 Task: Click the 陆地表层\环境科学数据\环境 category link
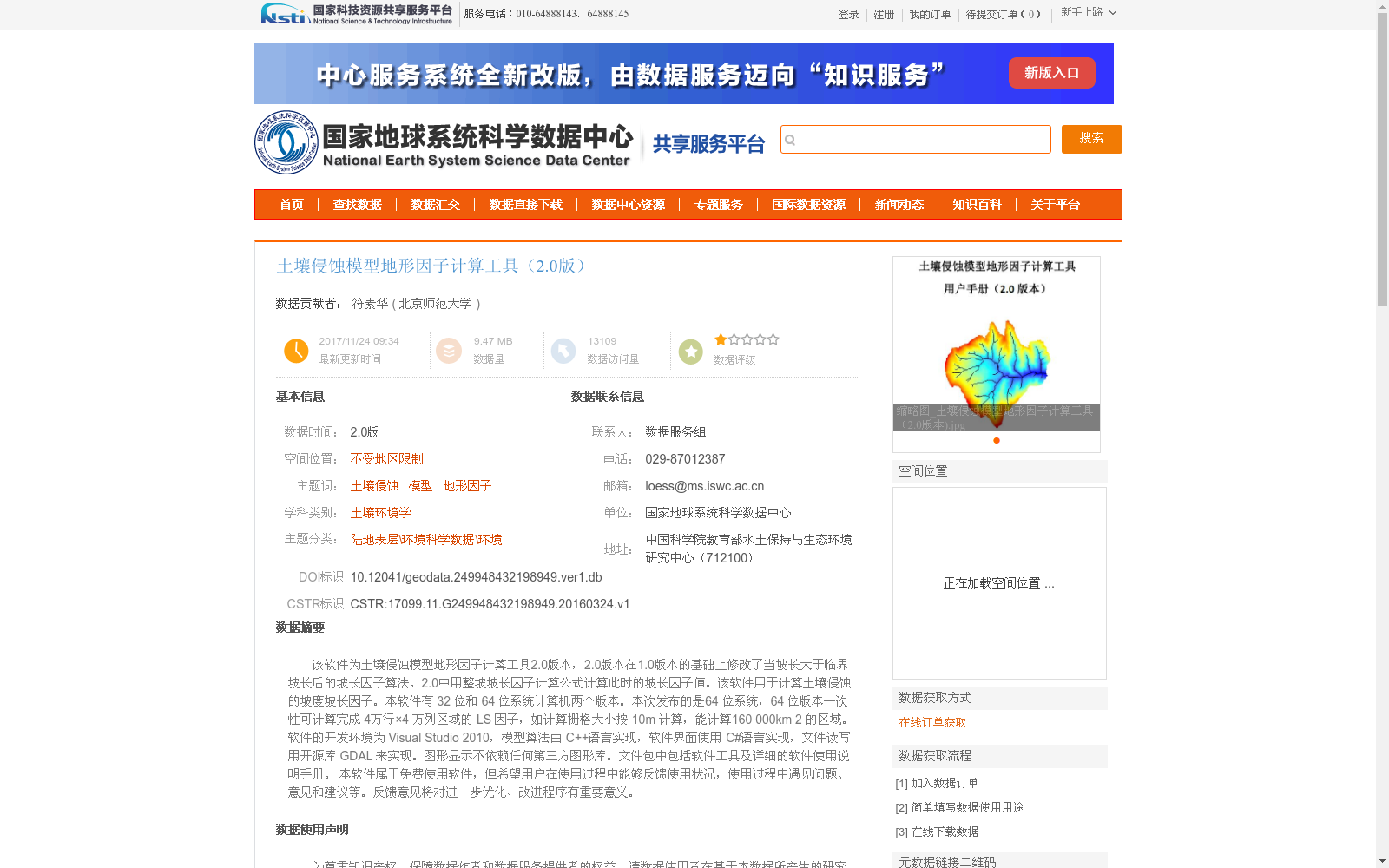coord(426,540)
